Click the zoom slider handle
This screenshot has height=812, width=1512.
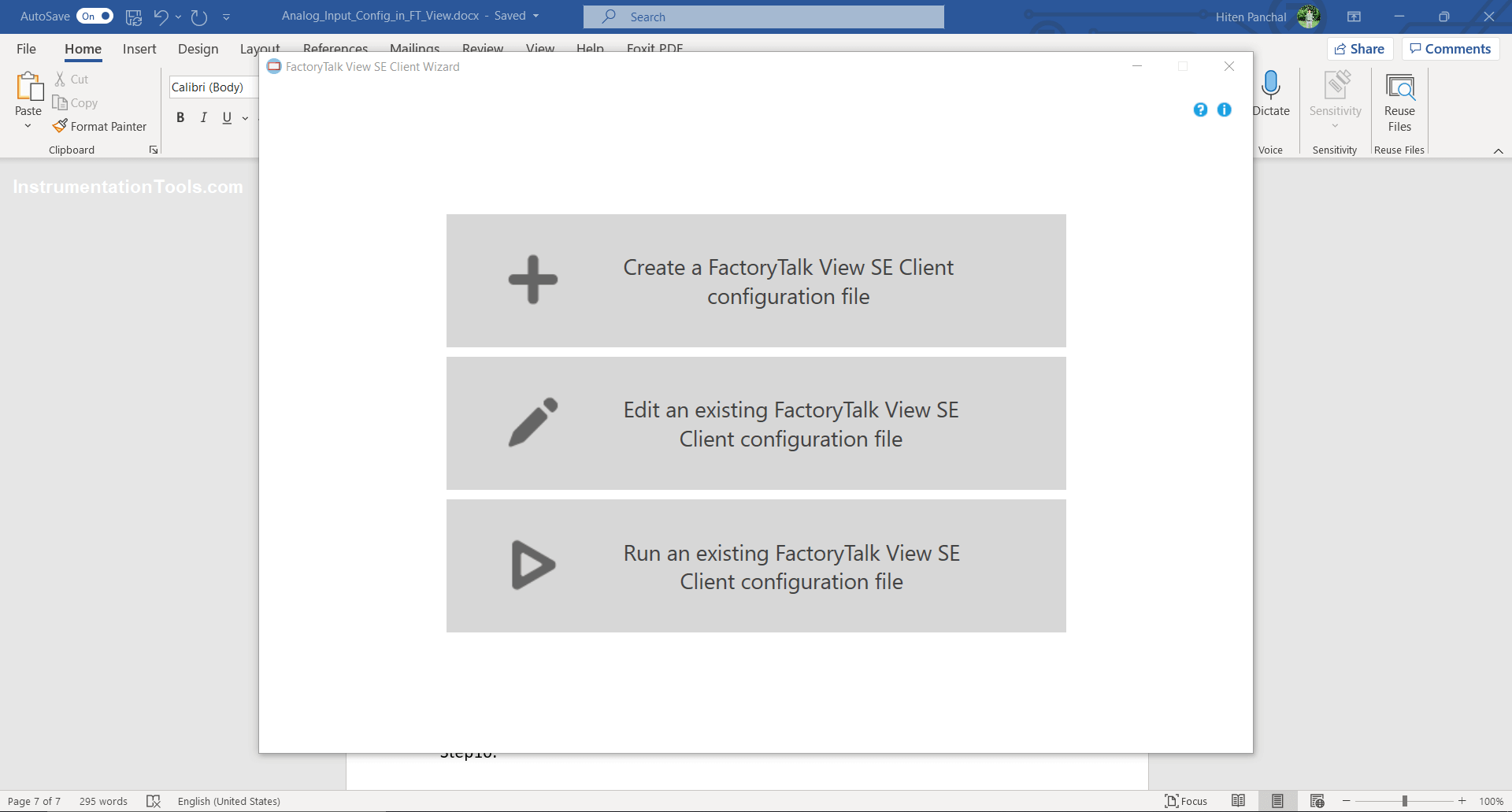click(x=1404, y=801)
